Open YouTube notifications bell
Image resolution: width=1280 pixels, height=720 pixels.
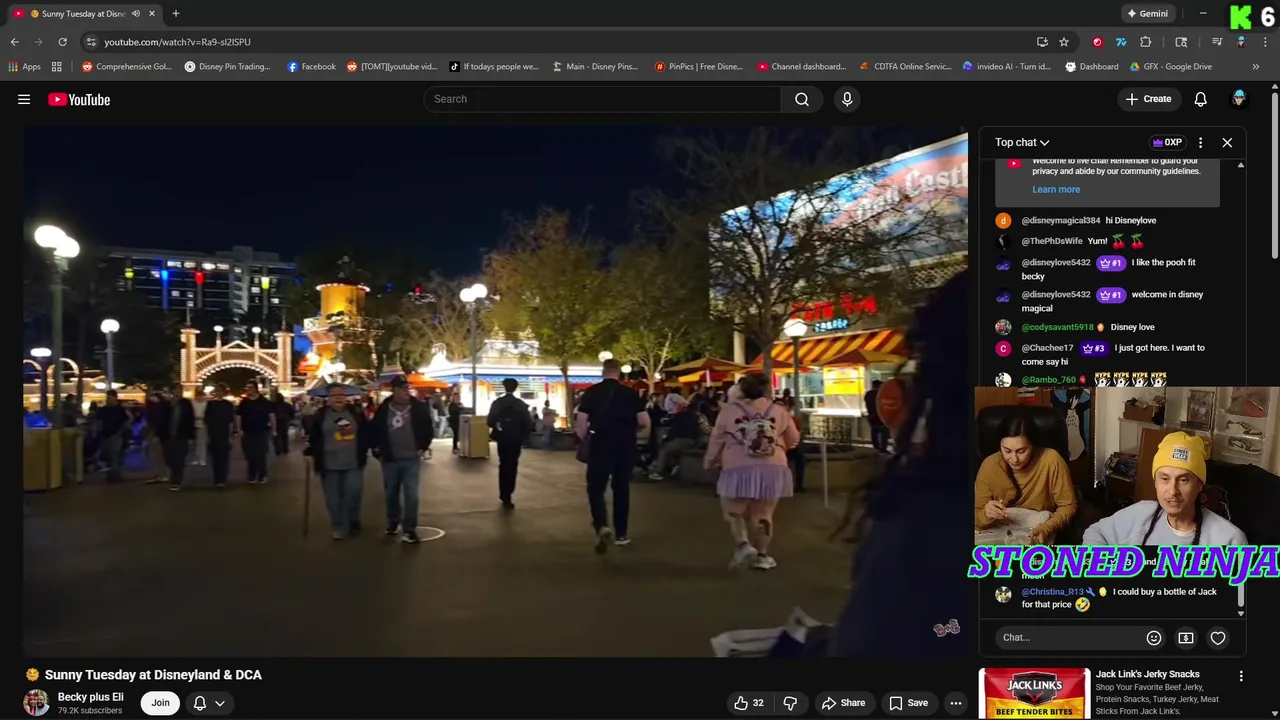coord(1200,99)
